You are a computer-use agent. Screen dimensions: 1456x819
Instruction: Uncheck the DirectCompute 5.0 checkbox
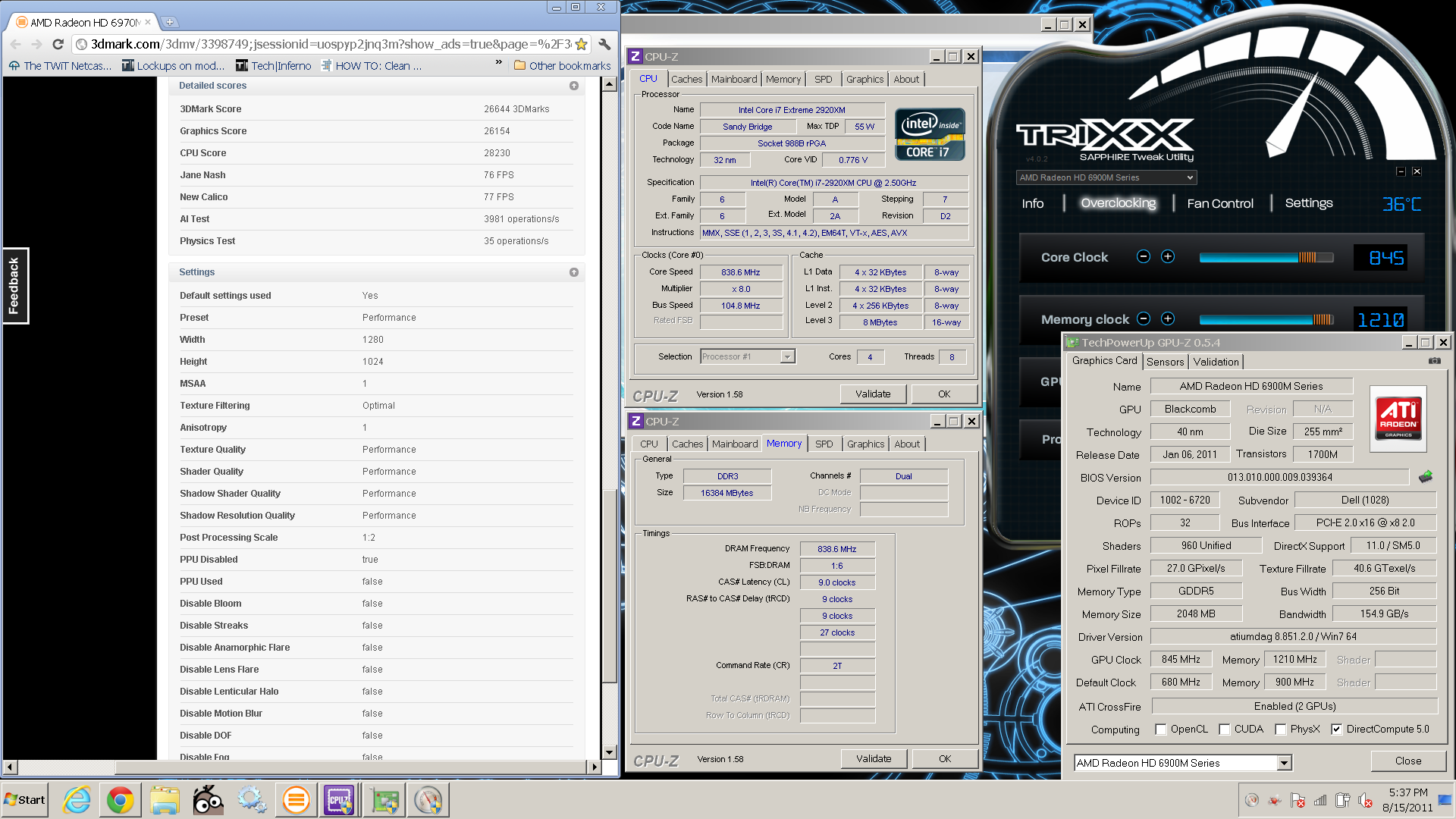[1336, 730]
